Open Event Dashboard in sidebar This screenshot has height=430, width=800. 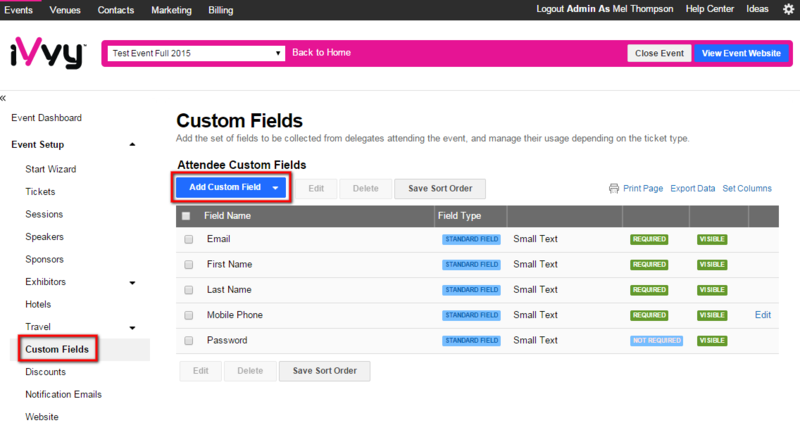pos(46,118)
